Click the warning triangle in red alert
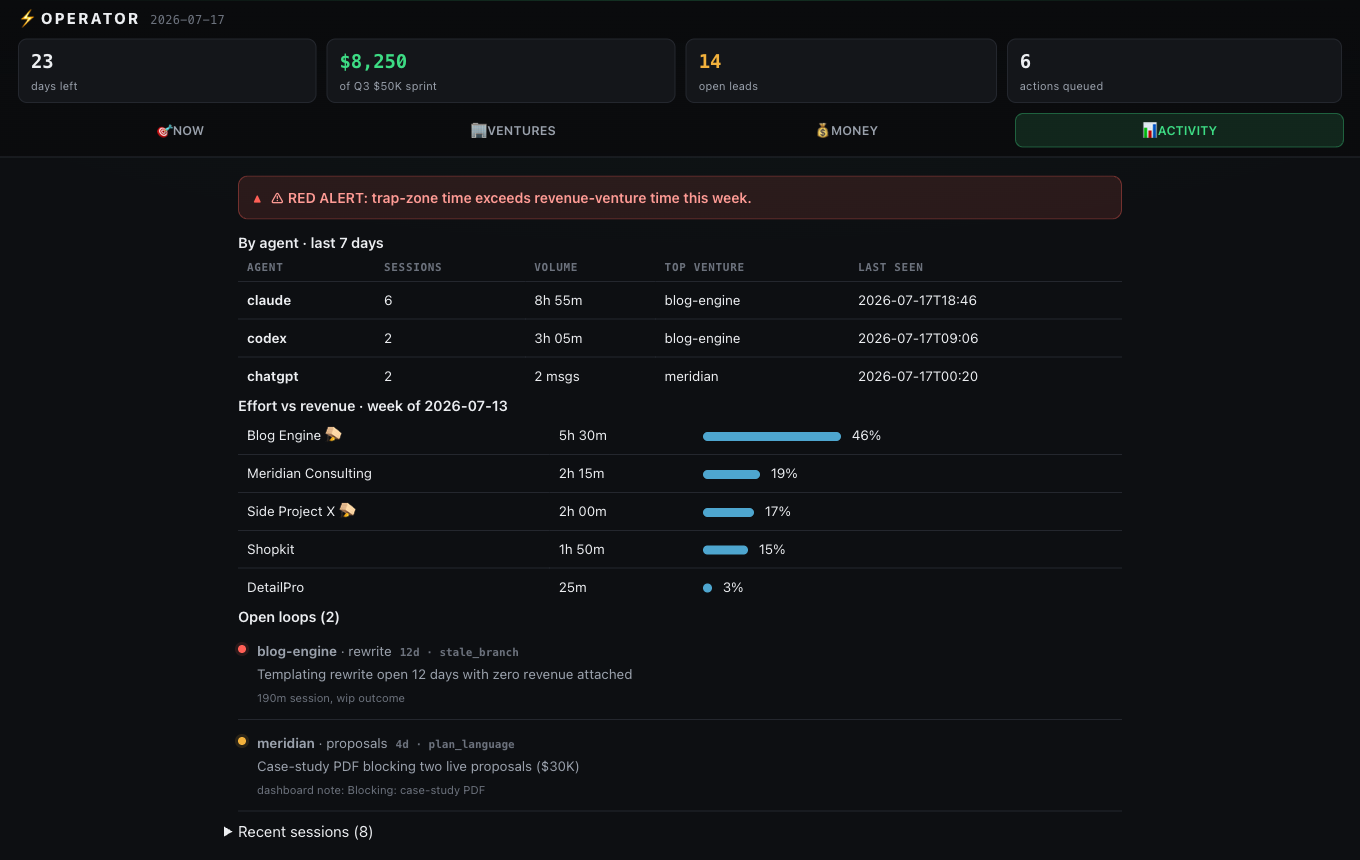 pos(277,198)
